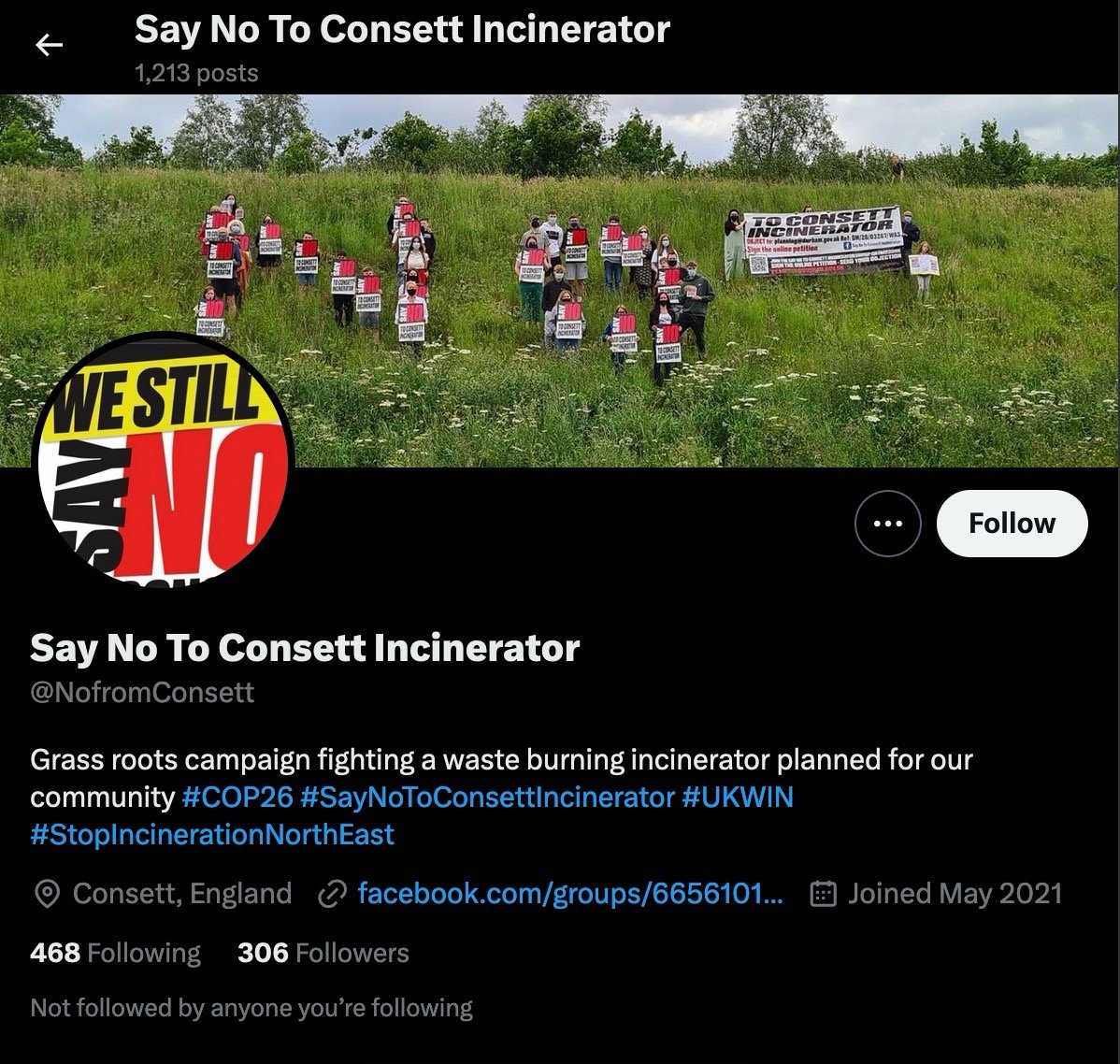Screen dimensions: 1120x1064
Task: Visit the facebook.com/groups link
Action: pyautogui.click(x=570, y=893)
